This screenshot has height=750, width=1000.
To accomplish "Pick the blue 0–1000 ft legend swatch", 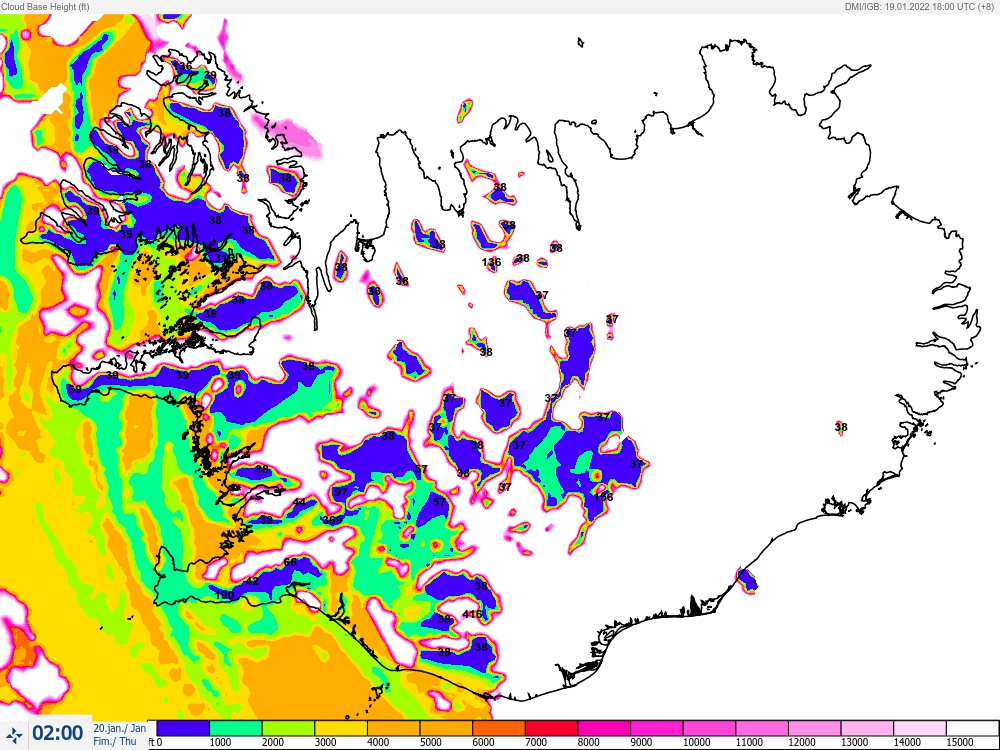I will pyautogui.click(x=183, y=728).
